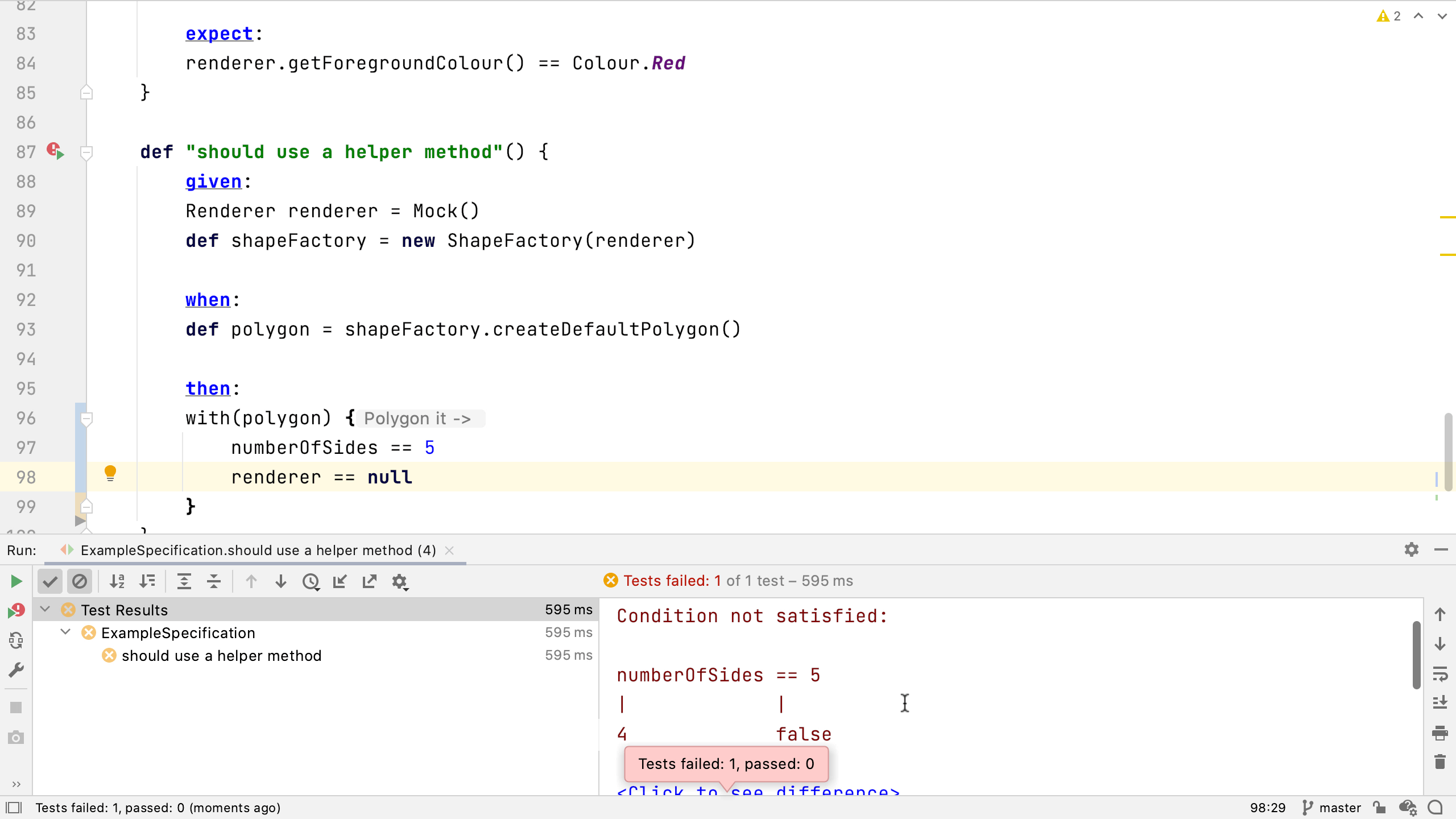Toggle Show Ignored tests button
Viewport: 1456px width, 819px height.
tap(80, 581)
